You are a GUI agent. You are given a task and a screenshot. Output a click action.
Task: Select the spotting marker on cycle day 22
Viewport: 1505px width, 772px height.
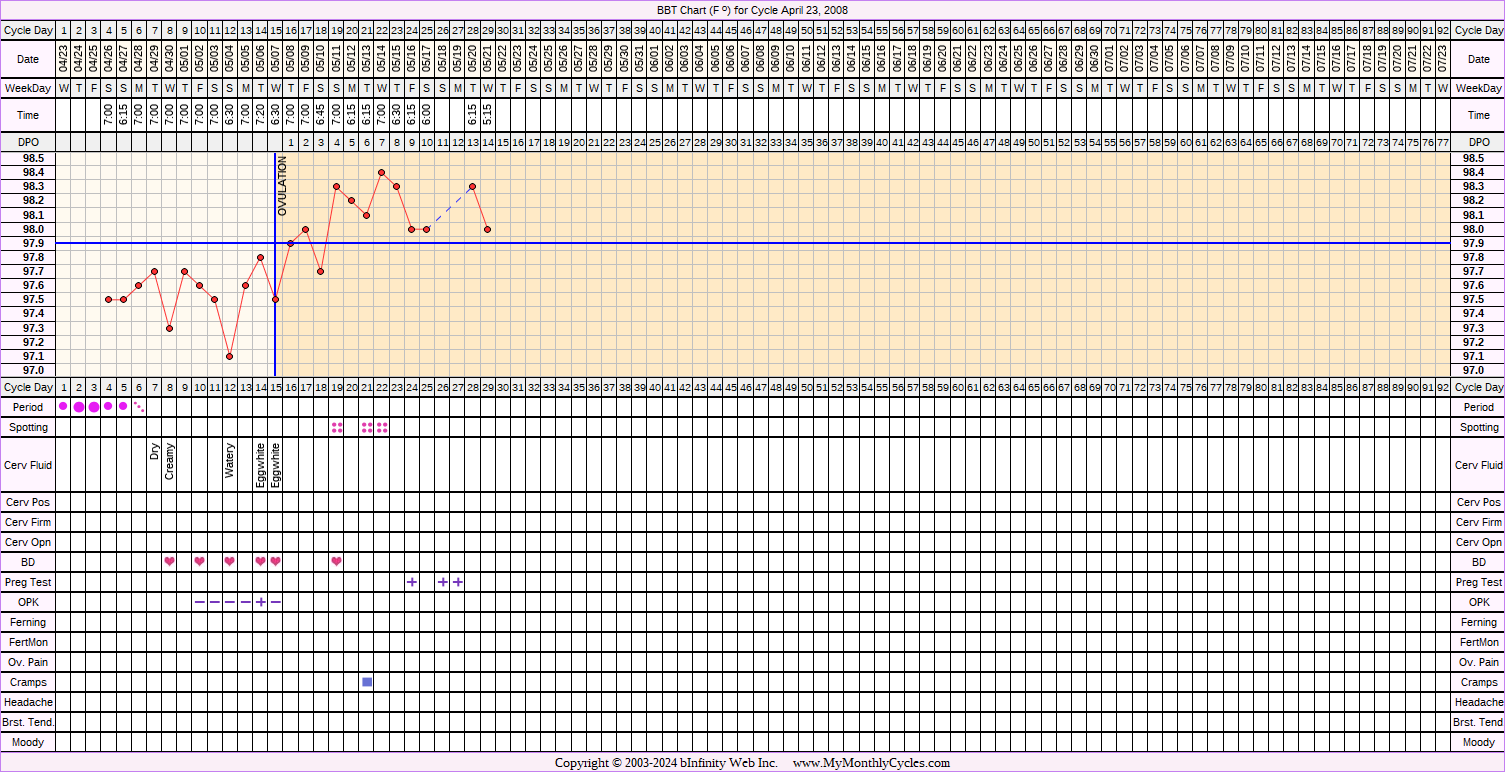[382, 427]
